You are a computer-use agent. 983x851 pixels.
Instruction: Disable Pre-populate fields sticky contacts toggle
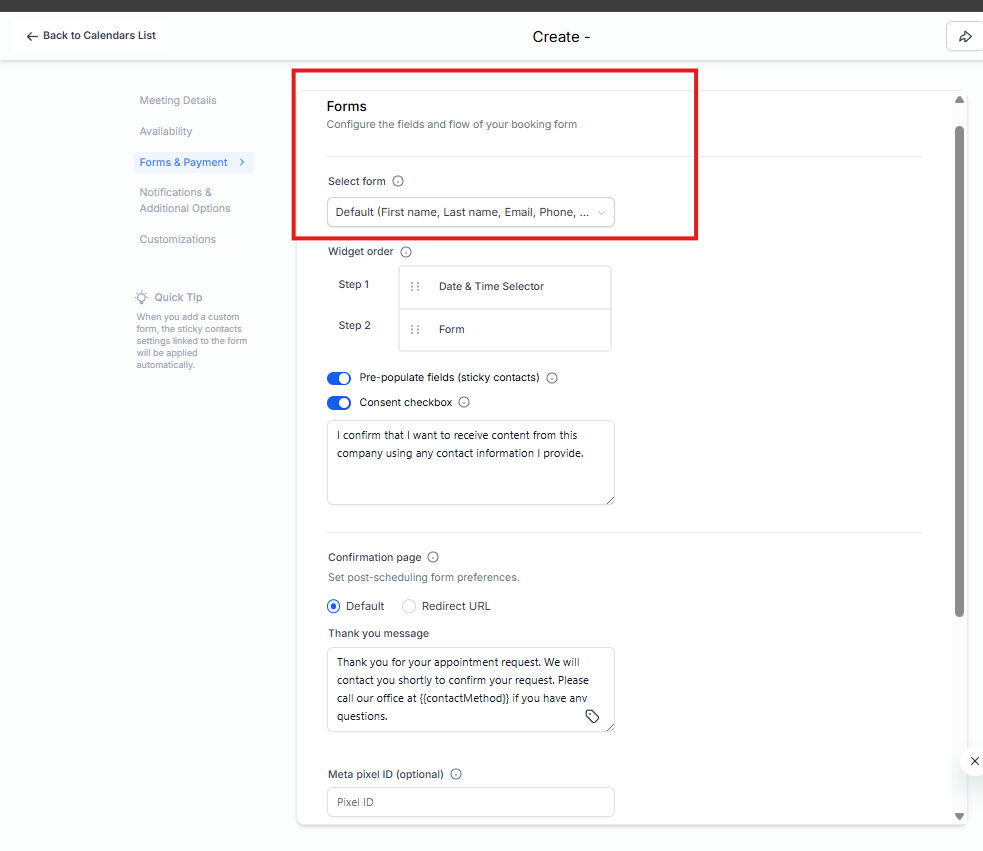[x=339, y=378]
